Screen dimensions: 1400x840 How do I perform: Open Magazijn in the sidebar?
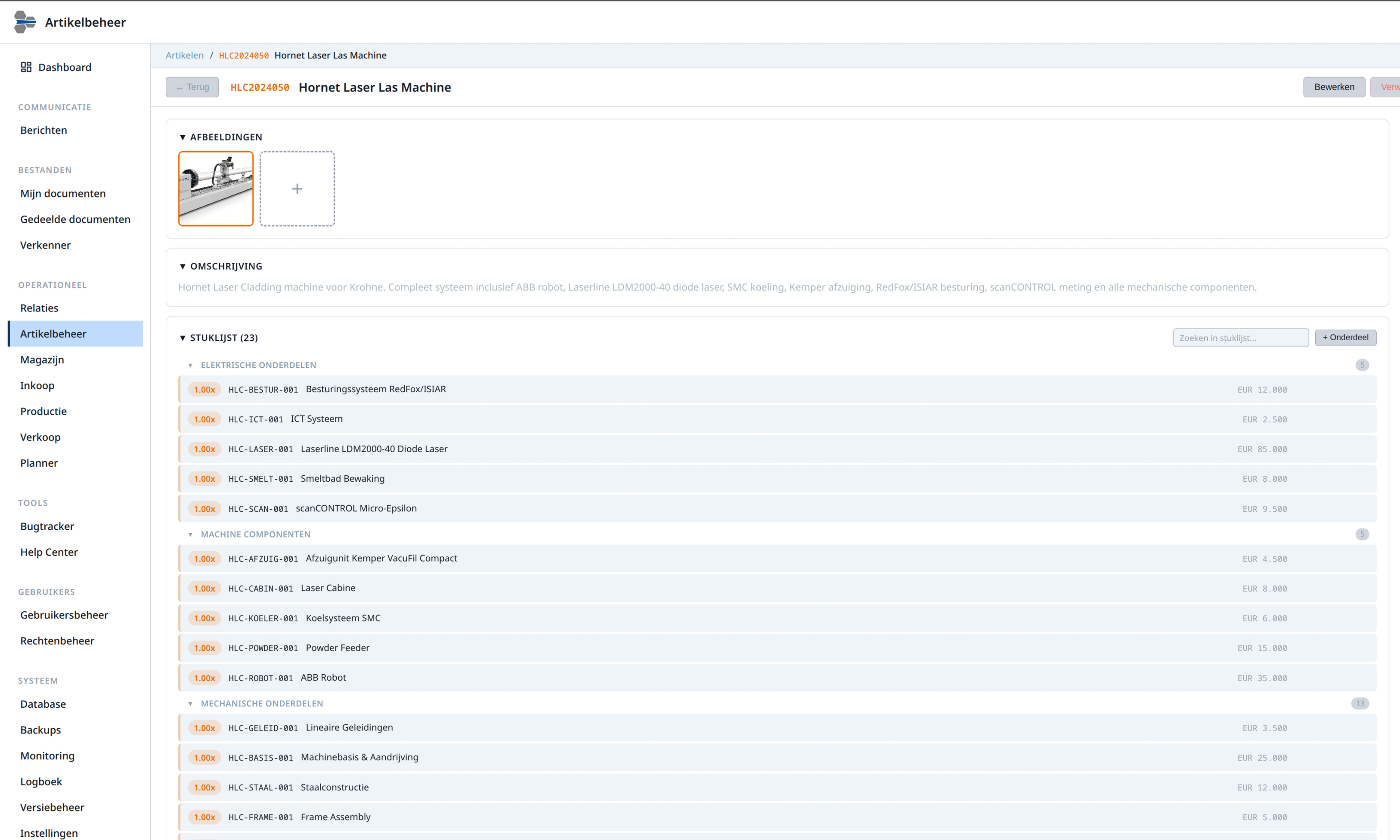[42, 360]
